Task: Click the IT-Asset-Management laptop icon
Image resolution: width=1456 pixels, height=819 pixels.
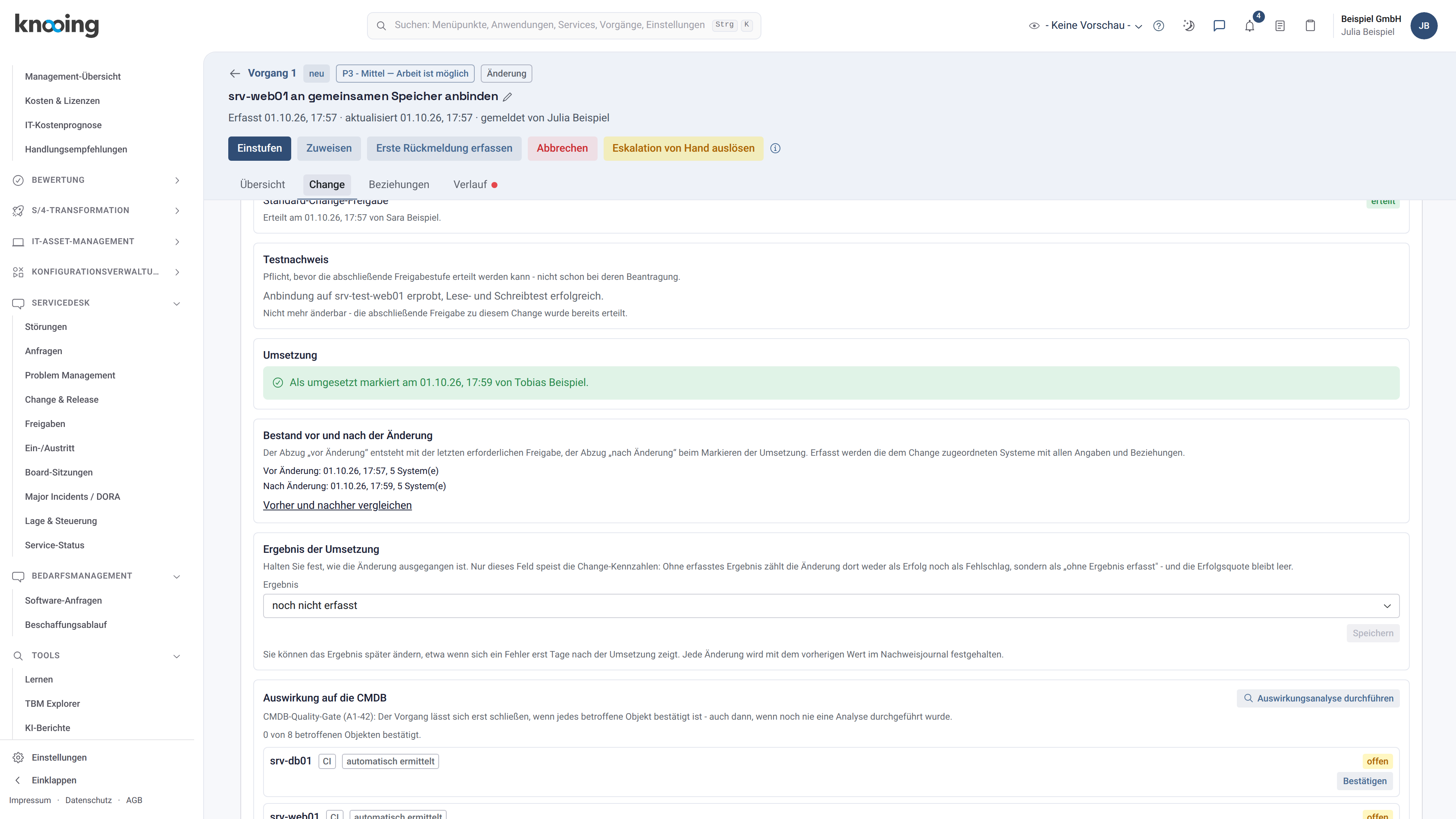Action: (18, 242)
